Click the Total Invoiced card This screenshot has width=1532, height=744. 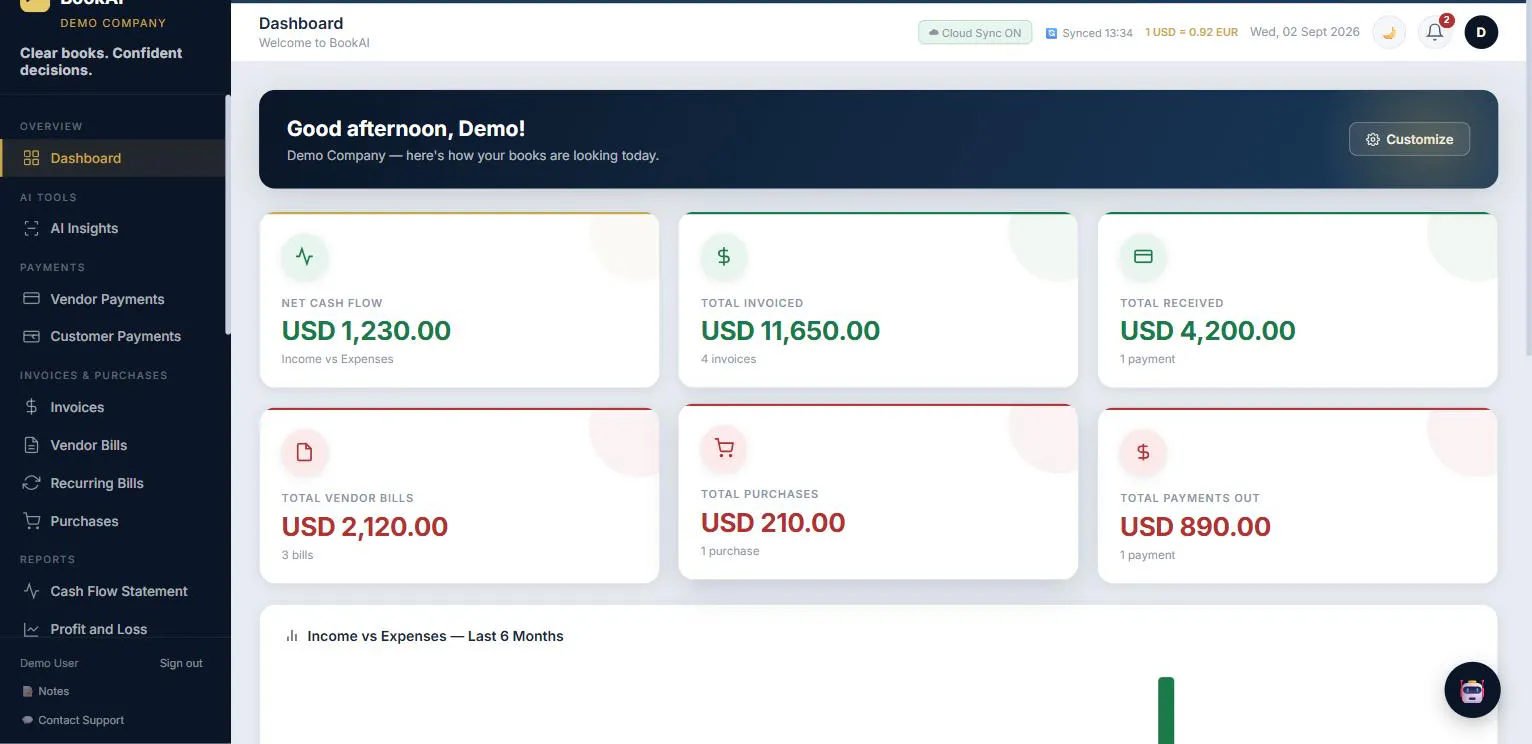click(878, 300)
